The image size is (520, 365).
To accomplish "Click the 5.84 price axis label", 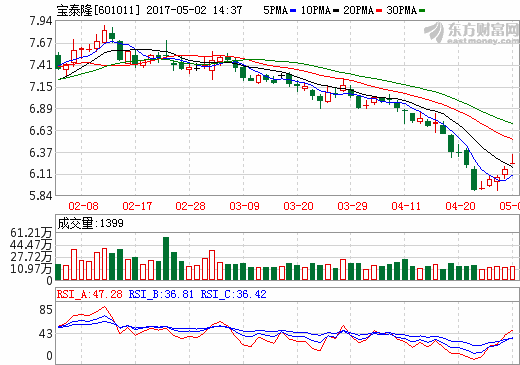I will 41,196.
